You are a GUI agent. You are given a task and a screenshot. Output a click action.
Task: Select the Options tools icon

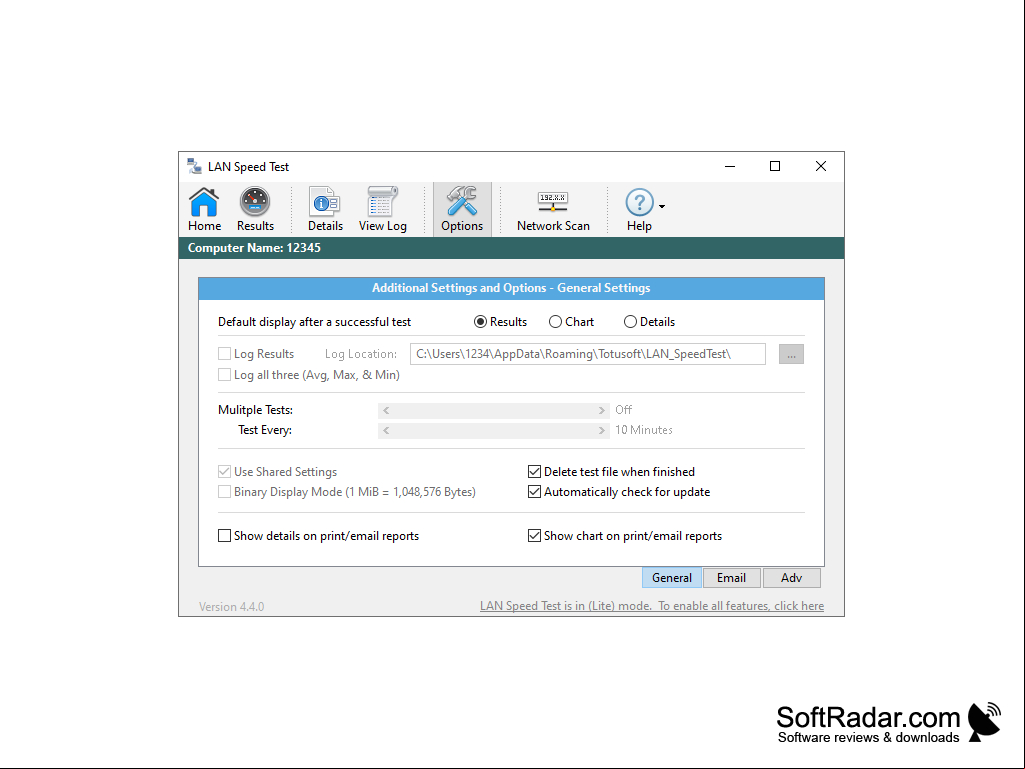tap(462, 209)
